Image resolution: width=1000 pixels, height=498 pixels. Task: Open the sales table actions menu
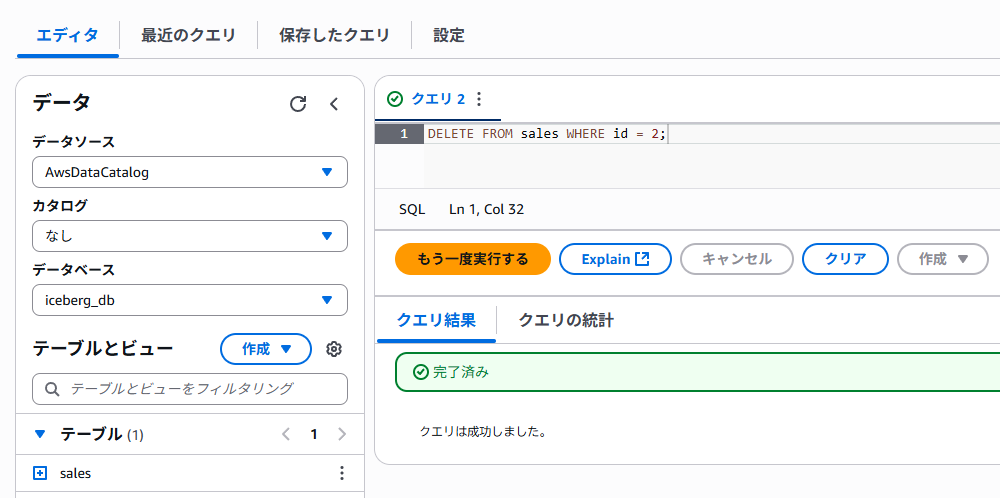pyautogui.click(x=342, y=473)
